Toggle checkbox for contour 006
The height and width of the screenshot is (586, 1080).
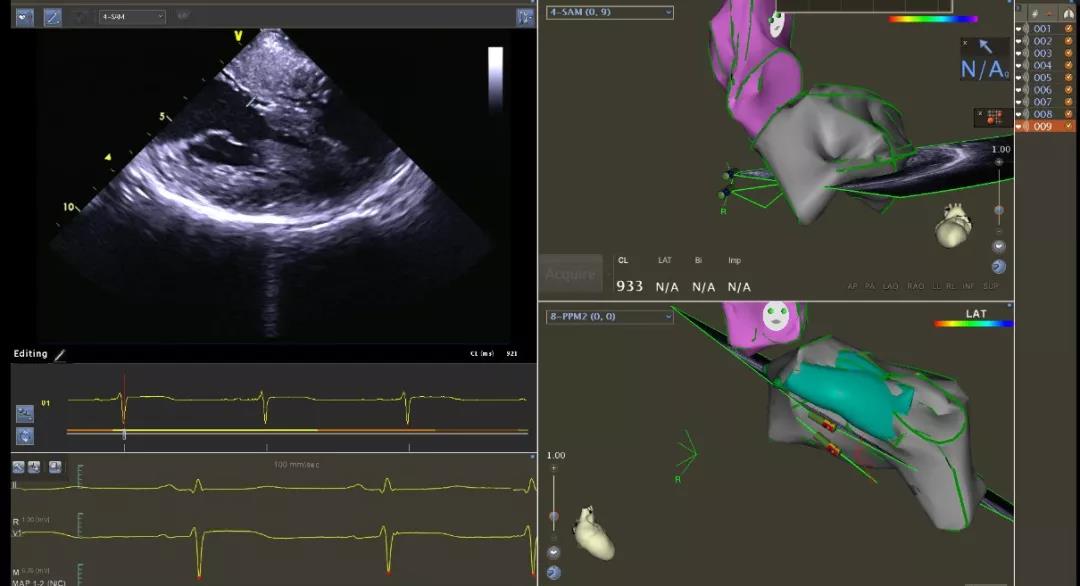1069,90
